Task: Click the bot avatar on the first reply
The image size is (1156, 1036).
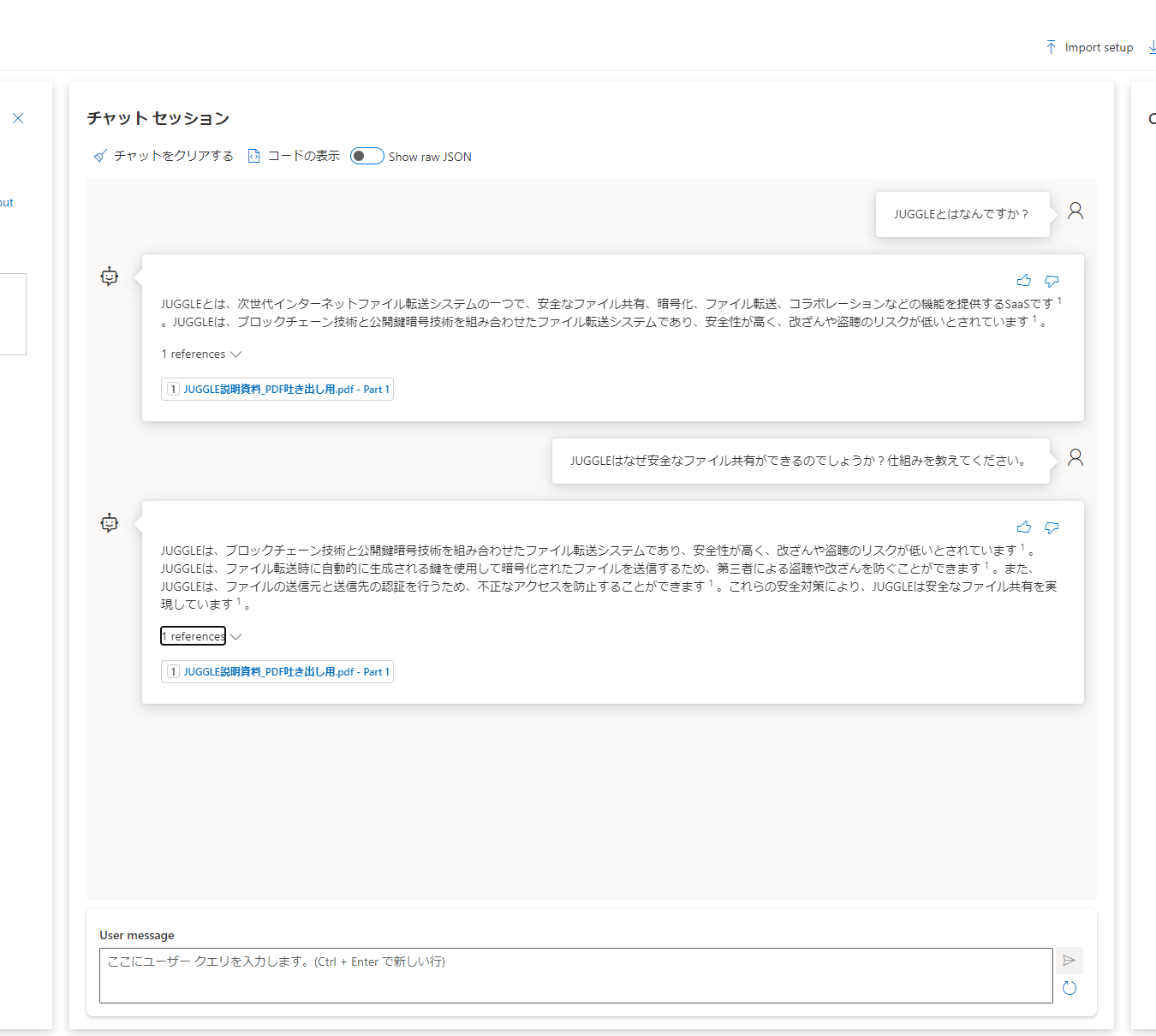Action: (x=109, y=276)
